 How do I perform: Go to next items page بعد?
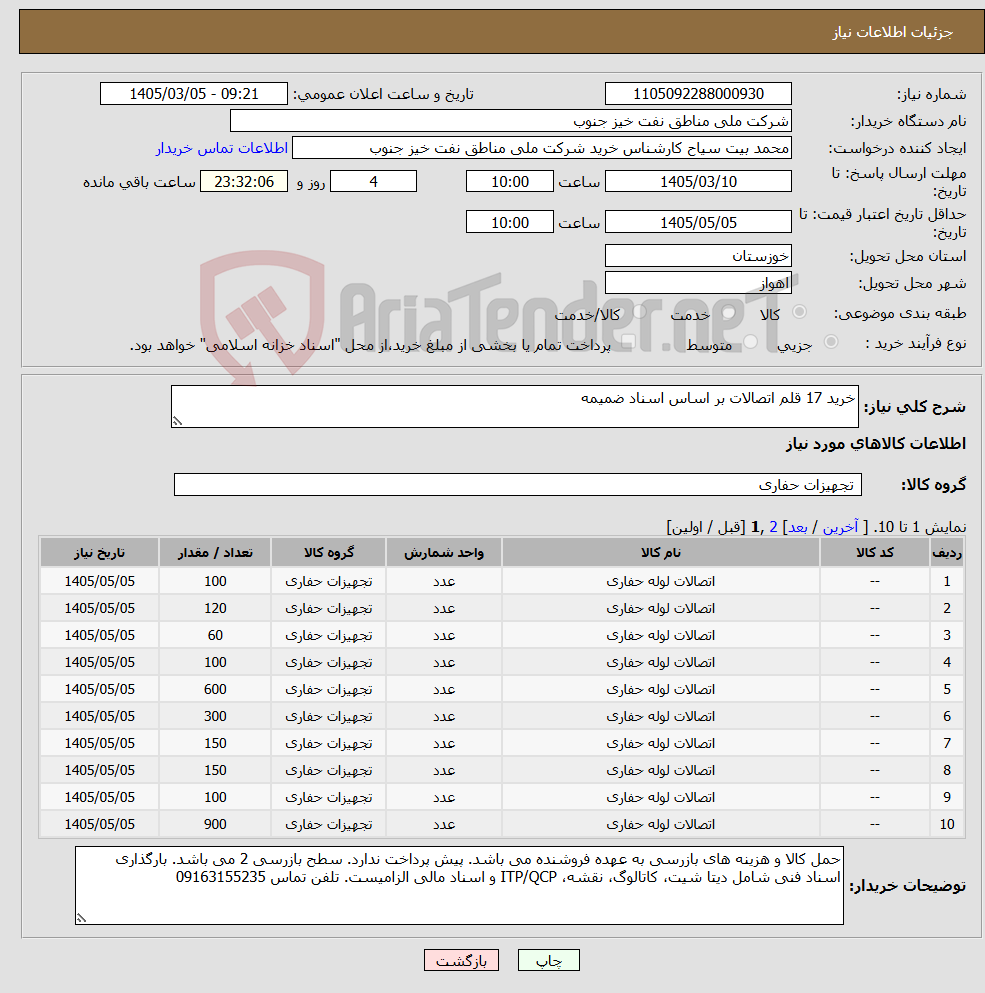(798, 527)
